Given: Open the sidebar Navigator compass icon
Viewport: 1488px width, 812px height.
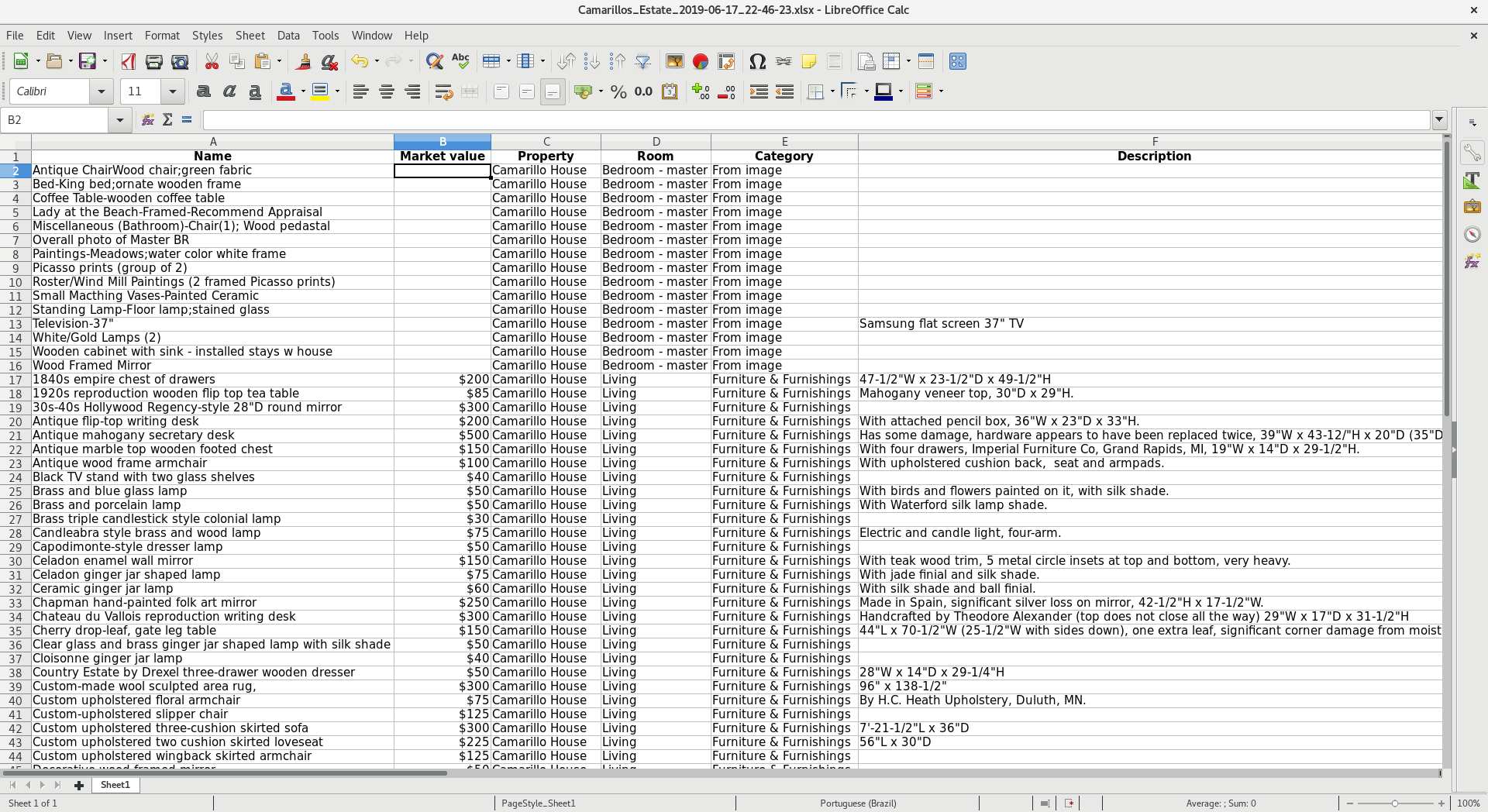Looking at the screenshot, I should click(1472, 234).
